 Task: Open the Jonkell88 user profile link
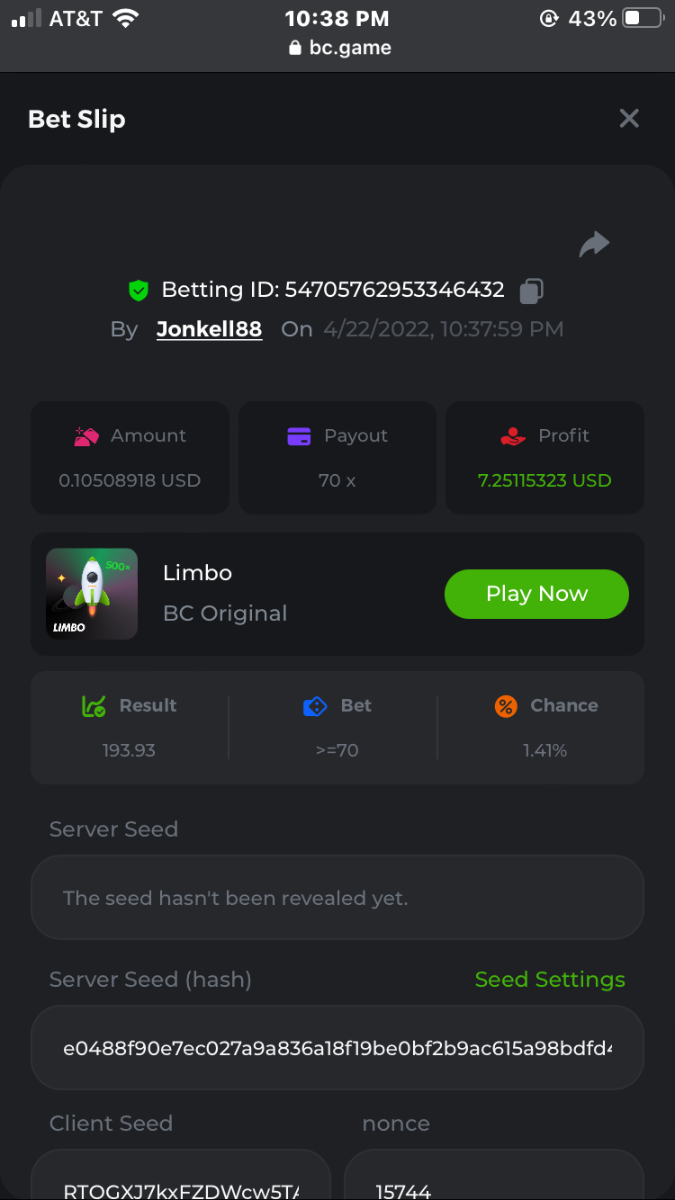pyautogui.click(x=209, y=329)
